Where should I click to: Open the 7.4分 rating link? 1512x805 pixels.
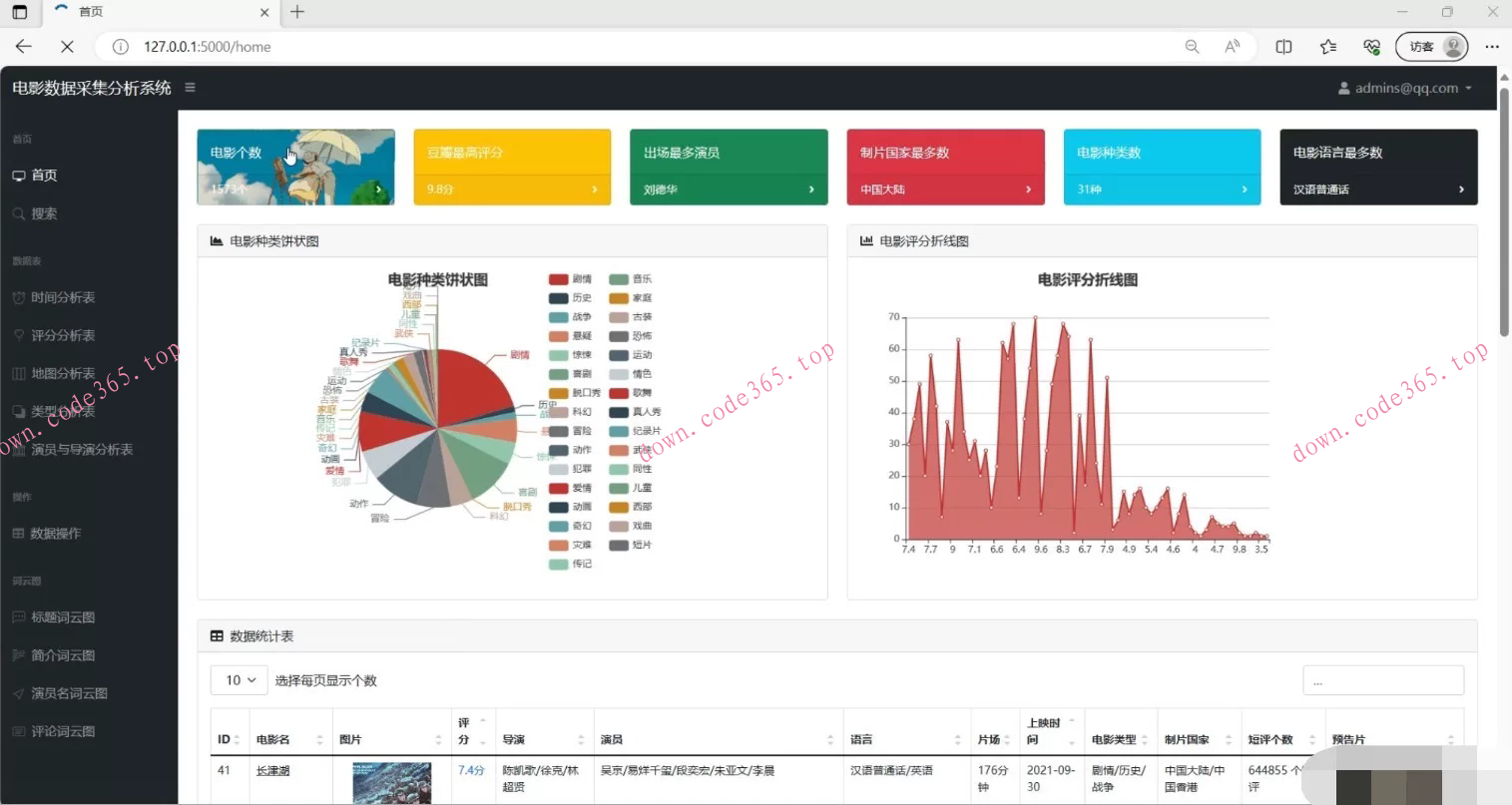[471, 770]
